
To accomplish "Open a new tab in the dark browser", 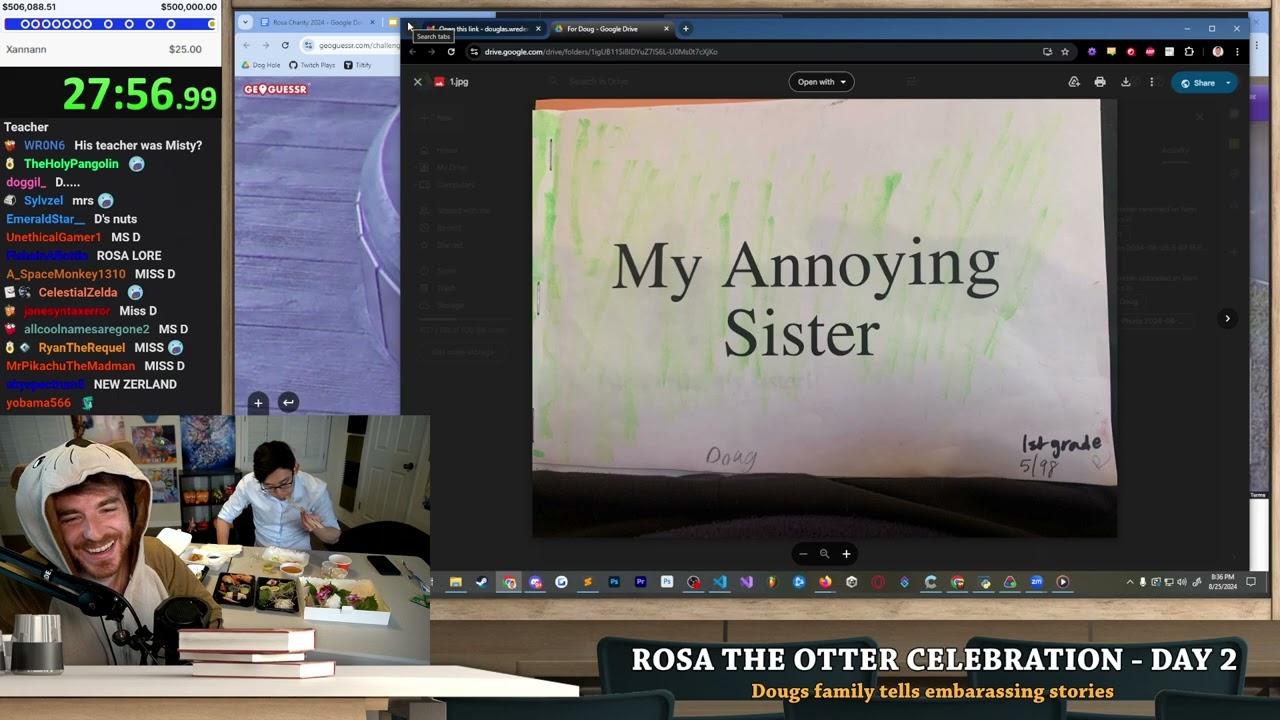I will click(x=685, y=29).
